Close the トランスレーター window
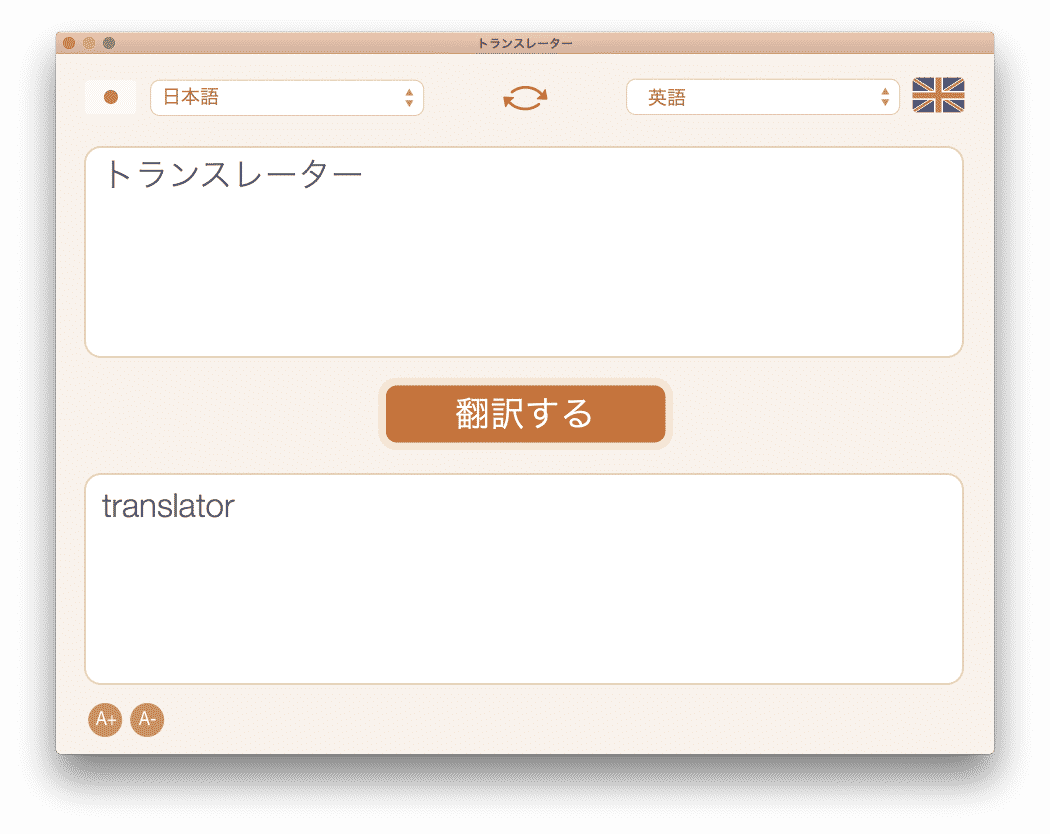1050x834 pixels. (69, 43)
